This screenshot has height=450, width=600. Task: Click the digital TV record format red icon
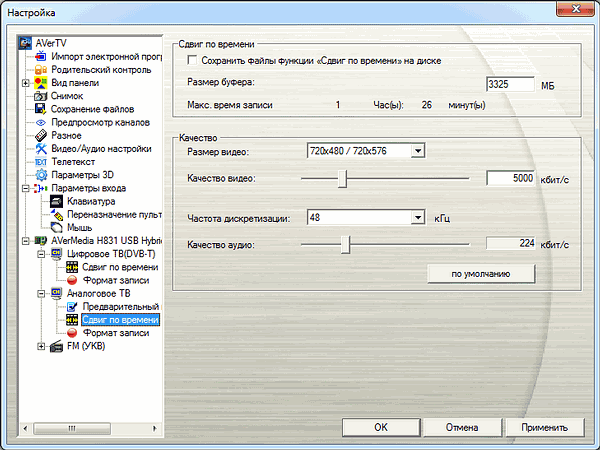click(72, 280)
